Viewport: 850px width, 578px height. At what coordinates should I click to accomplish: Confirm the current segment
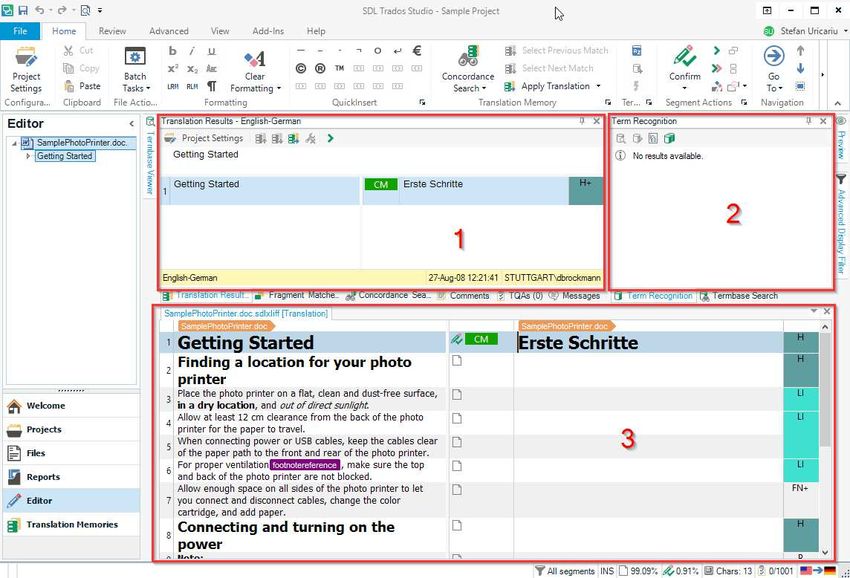pyautogui.click(x=685, y=64)
